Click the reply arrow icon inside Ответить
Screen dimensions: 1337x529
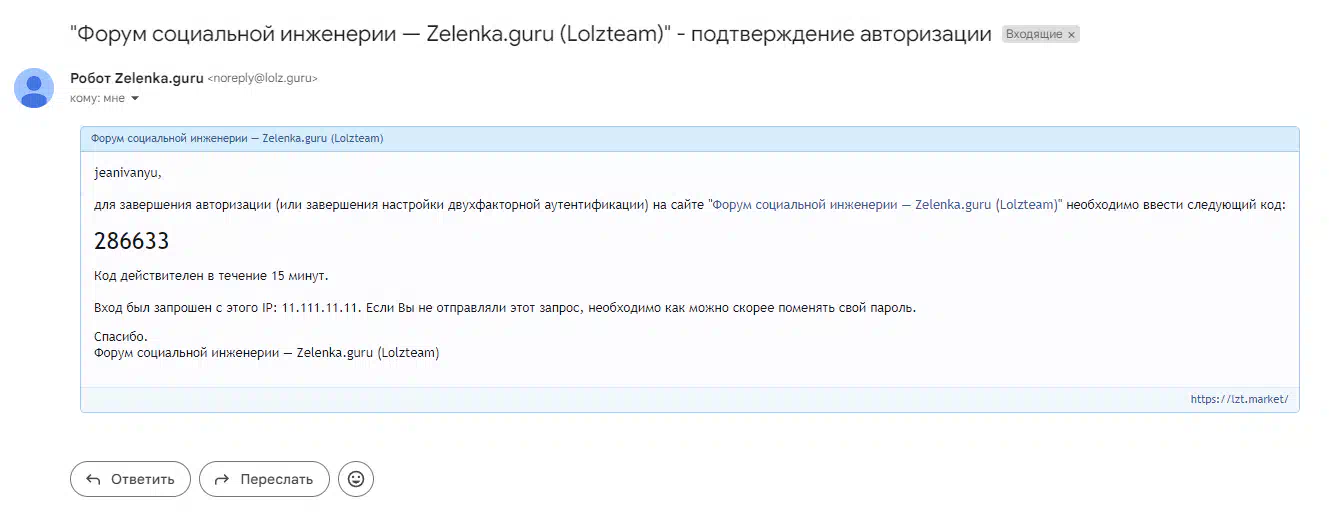click(x=93, y=479)
